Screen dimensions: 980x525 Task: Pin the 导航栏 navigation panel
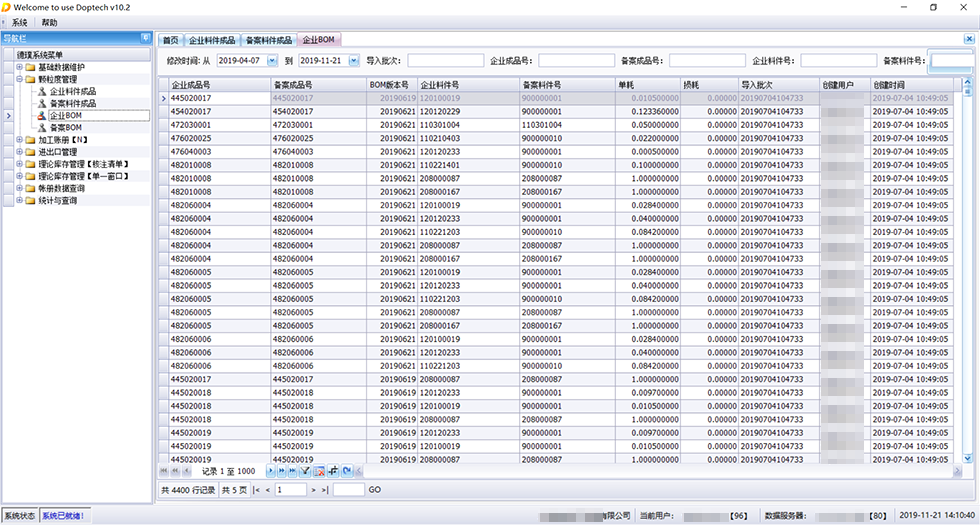click(x=144, y=39)
